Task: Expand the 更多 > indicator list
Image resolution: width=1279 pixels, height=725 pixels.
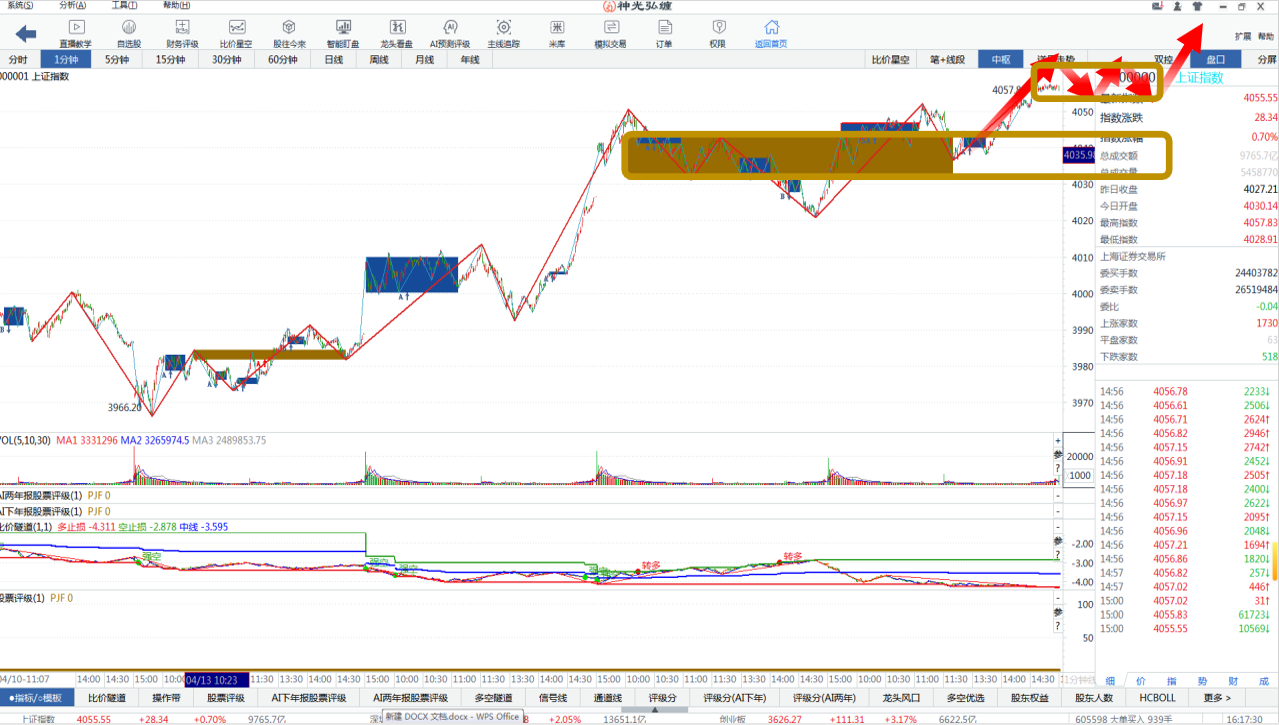Action: pyautogui.click(x=1217, y=698)
